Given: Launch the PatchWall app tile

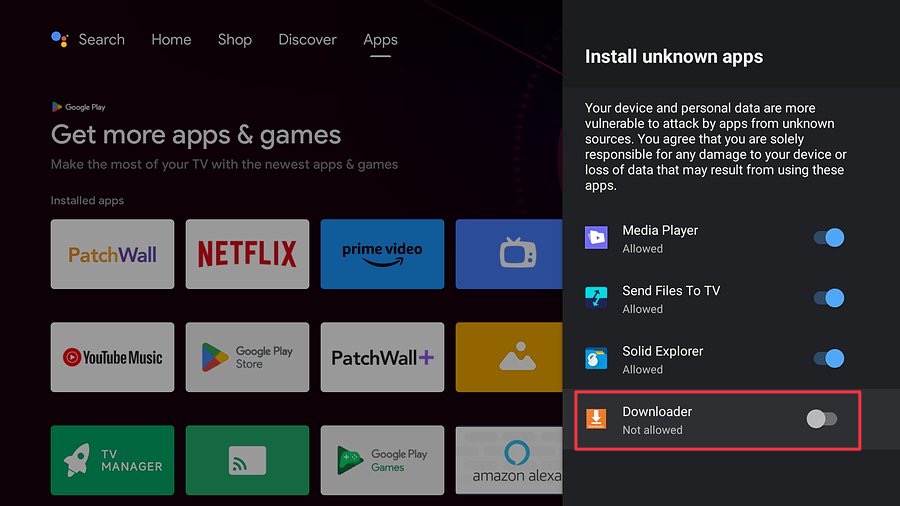Looking at the screenshot, I should [x=112, y=254].
